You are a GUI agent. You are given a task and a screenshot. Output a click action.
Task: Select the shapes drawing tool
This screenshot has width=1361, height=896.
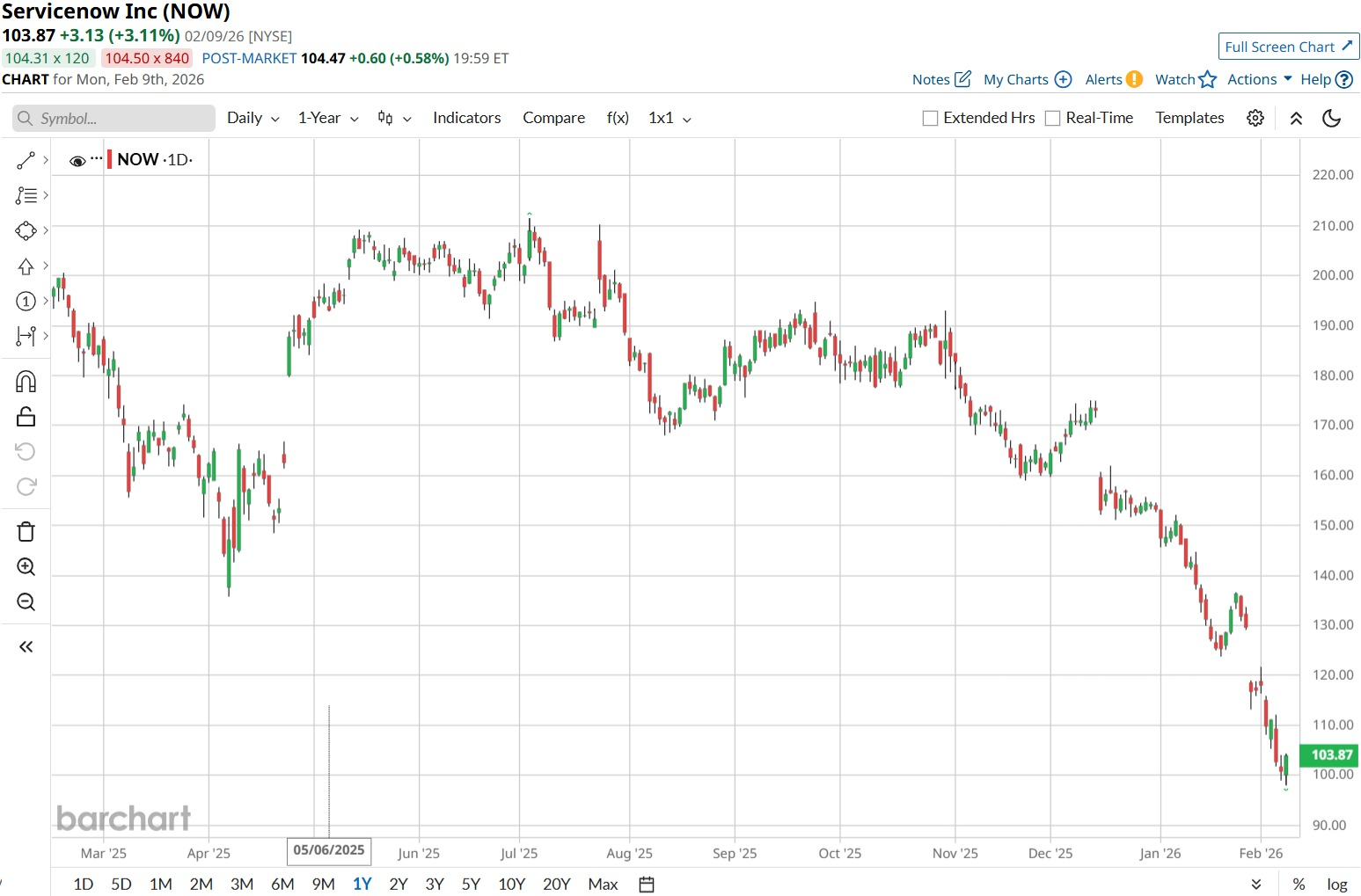coord(26,230)
